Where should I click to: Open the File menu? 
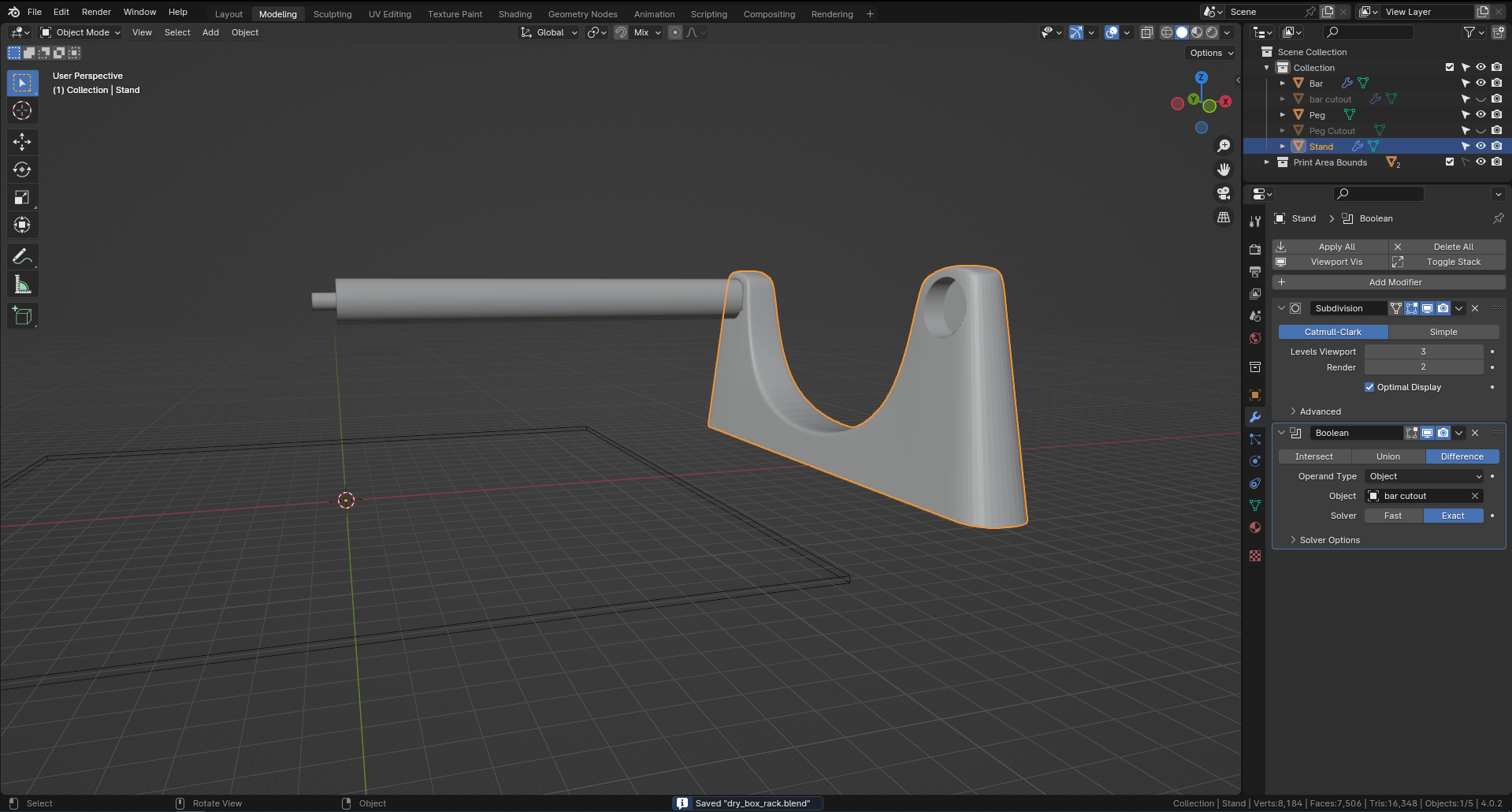coord(35,12)
